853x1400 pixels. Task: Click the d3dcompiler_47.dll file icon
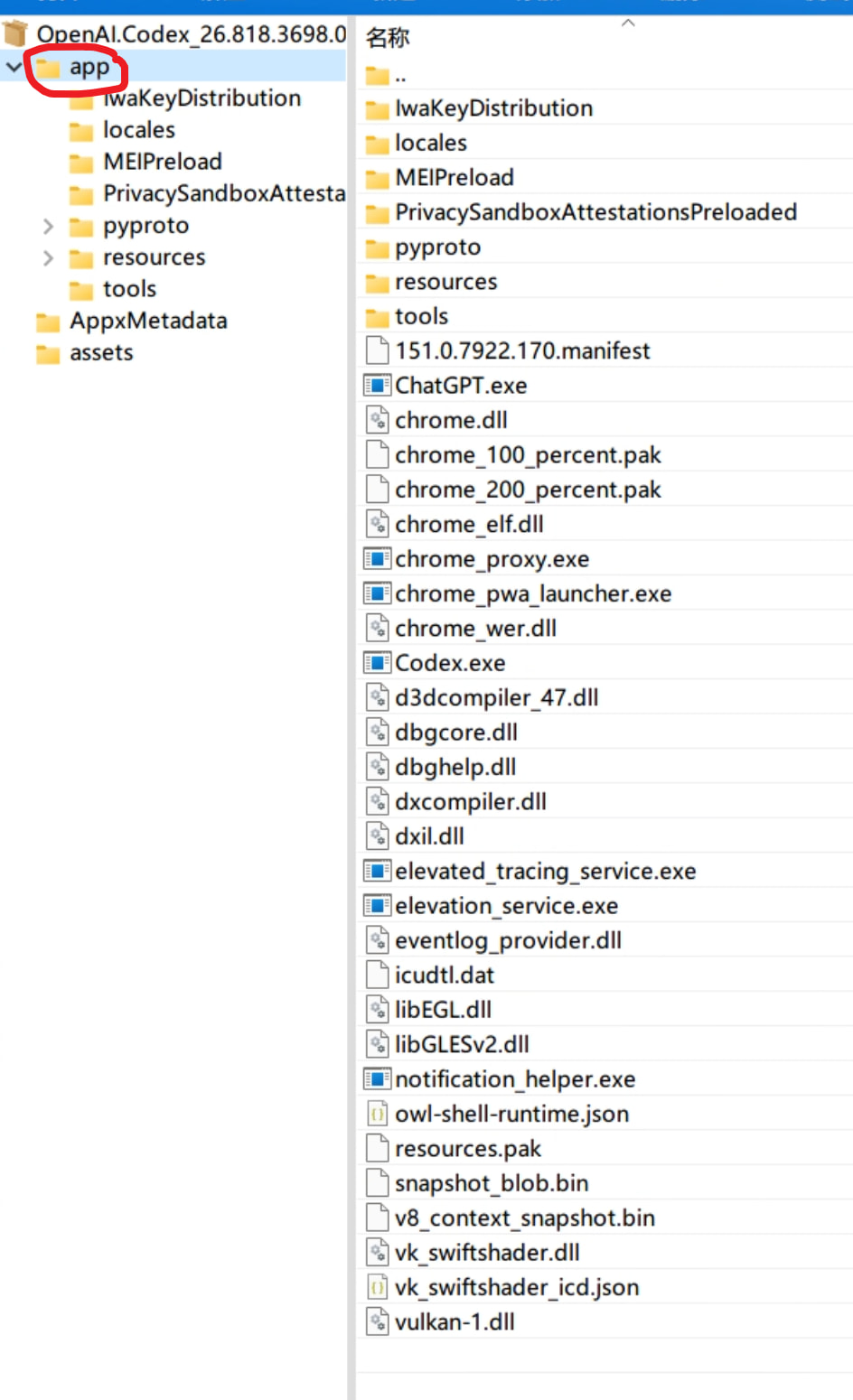point(377,697)
